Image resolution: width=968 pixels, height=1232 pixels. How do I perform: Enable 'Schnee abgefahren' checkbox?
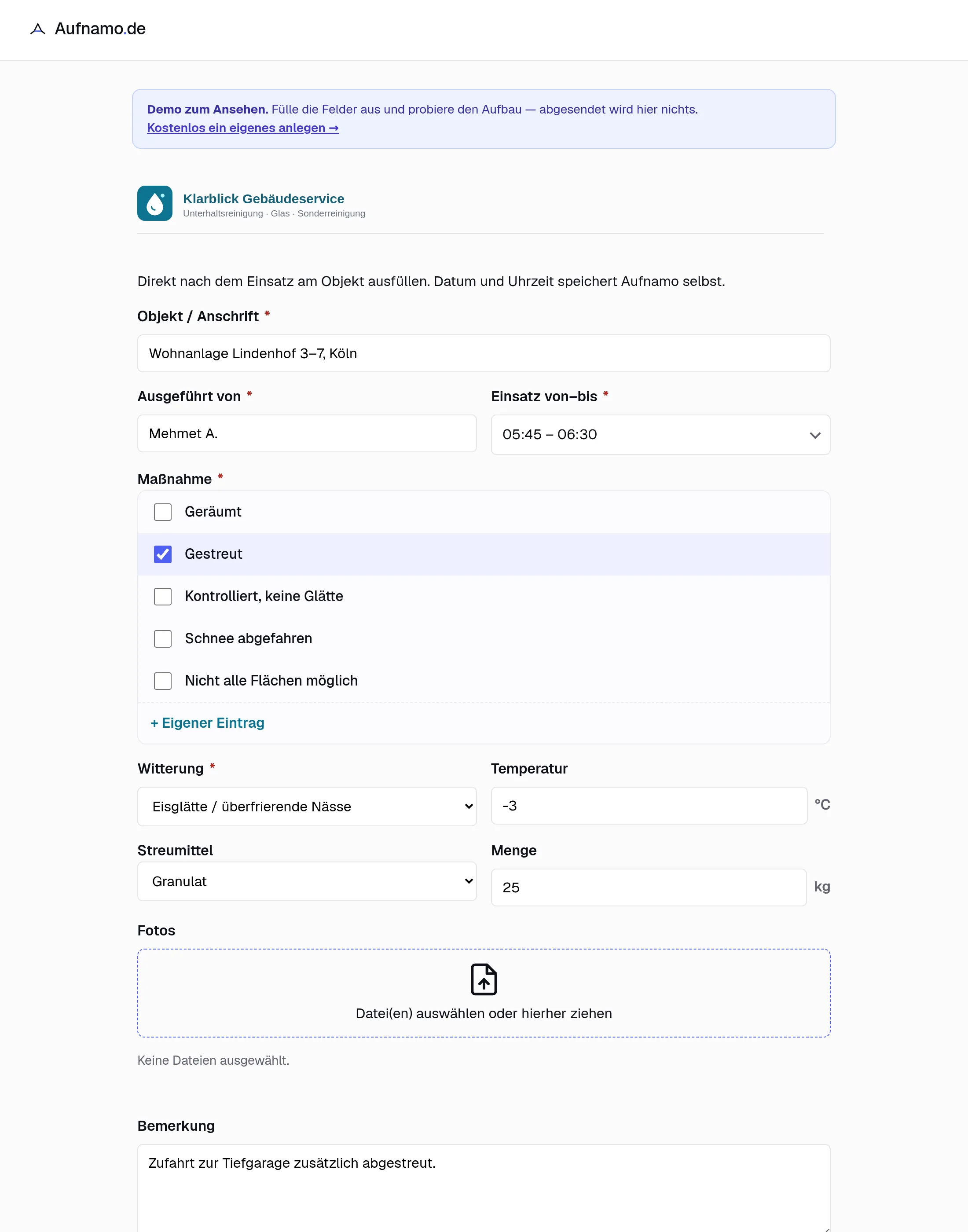pyautogui.click(x=163, y=639)
